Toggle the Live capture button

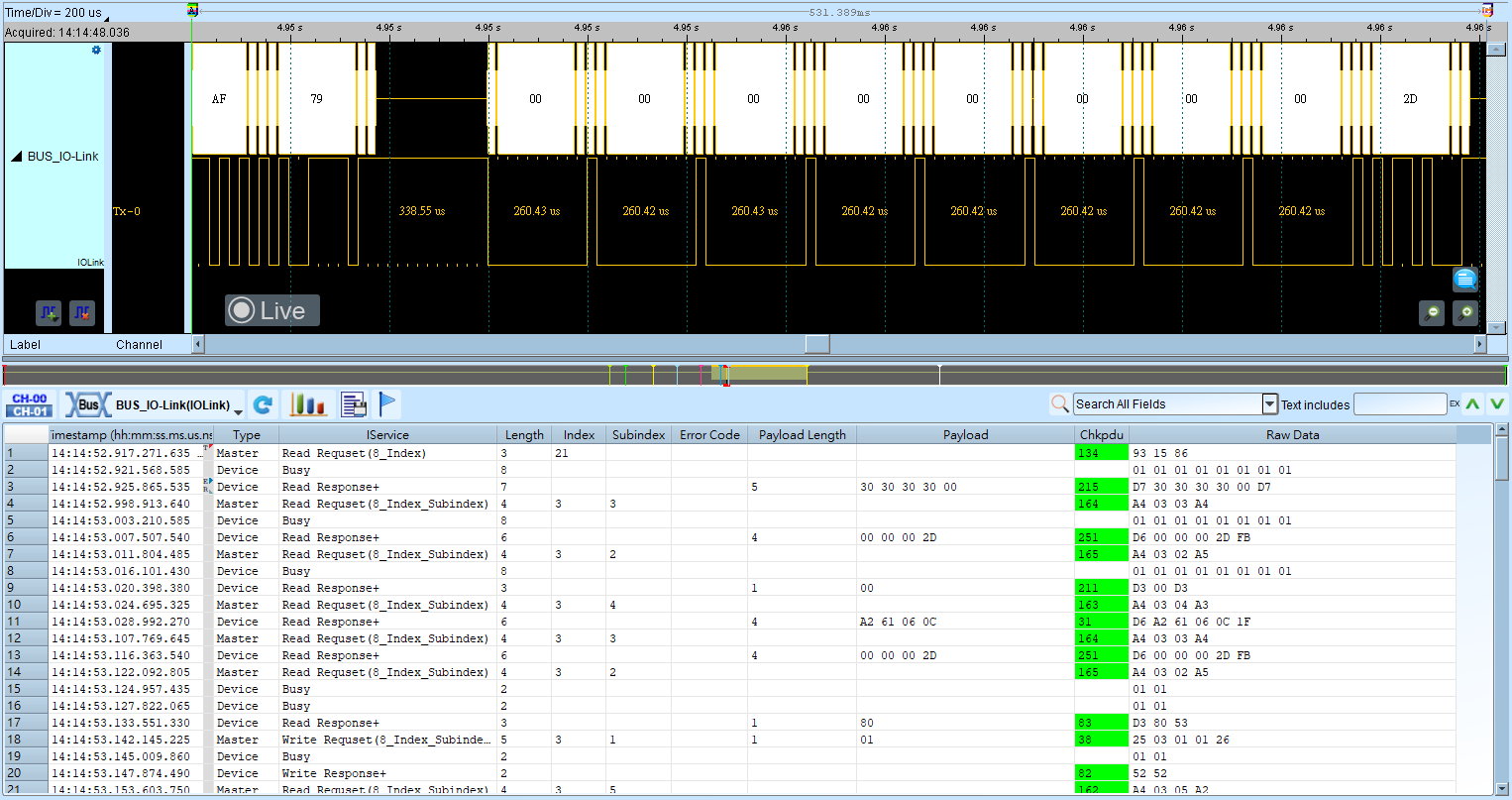[271, 310]
